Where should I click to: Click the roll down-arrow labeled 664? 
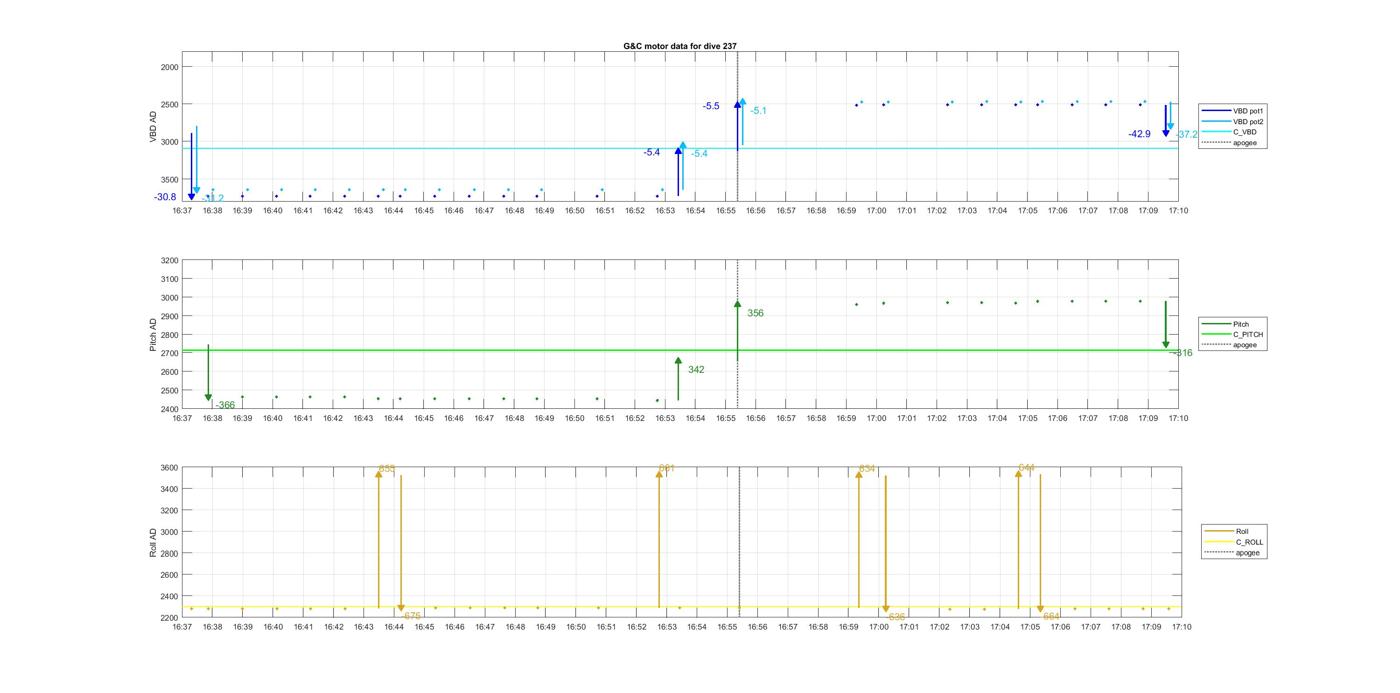(1040, 544)
